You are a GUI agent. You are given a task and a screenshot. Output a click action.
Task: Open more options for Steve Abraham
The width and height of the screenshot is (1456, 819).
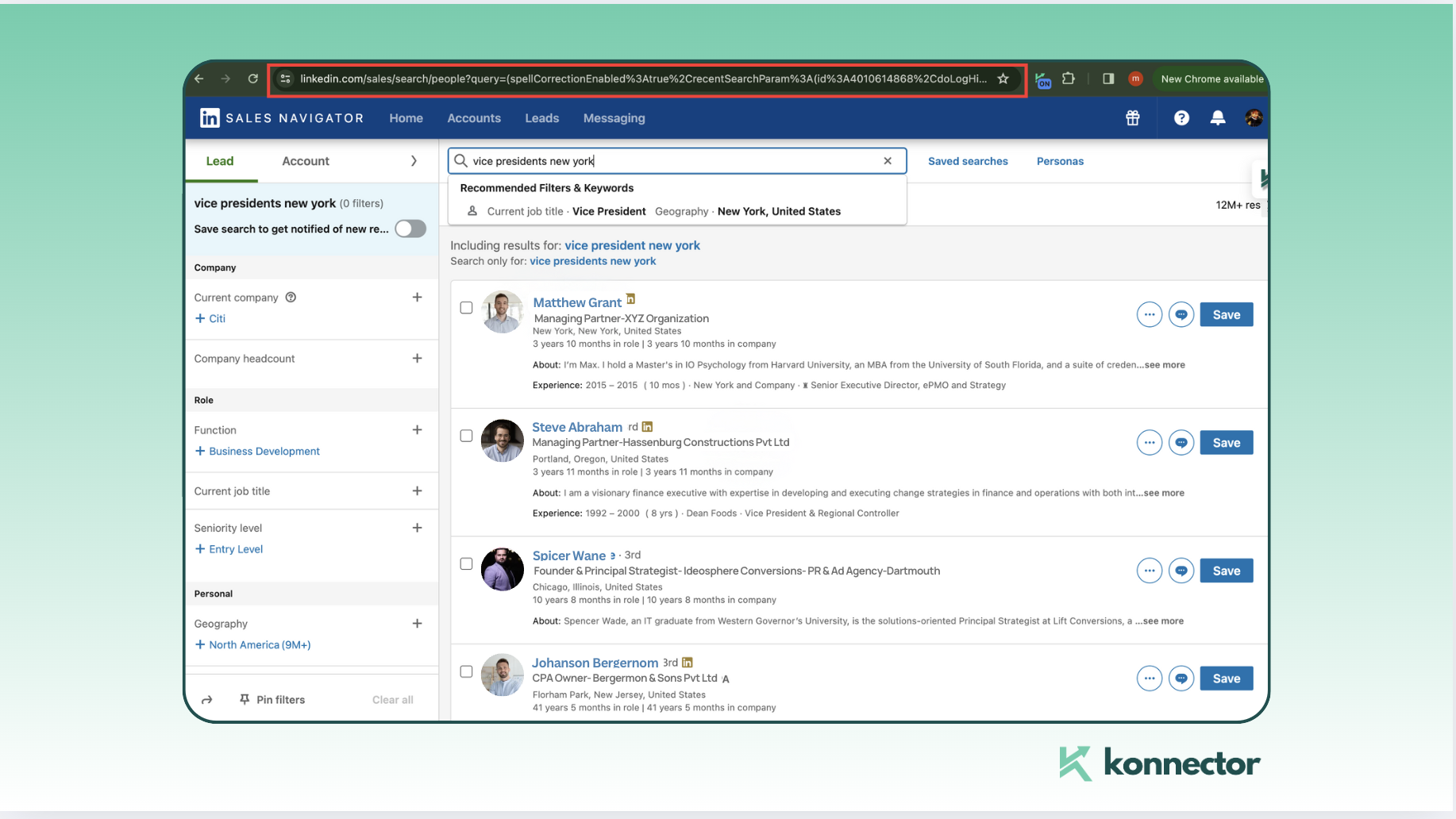(x=1149, y=443)
